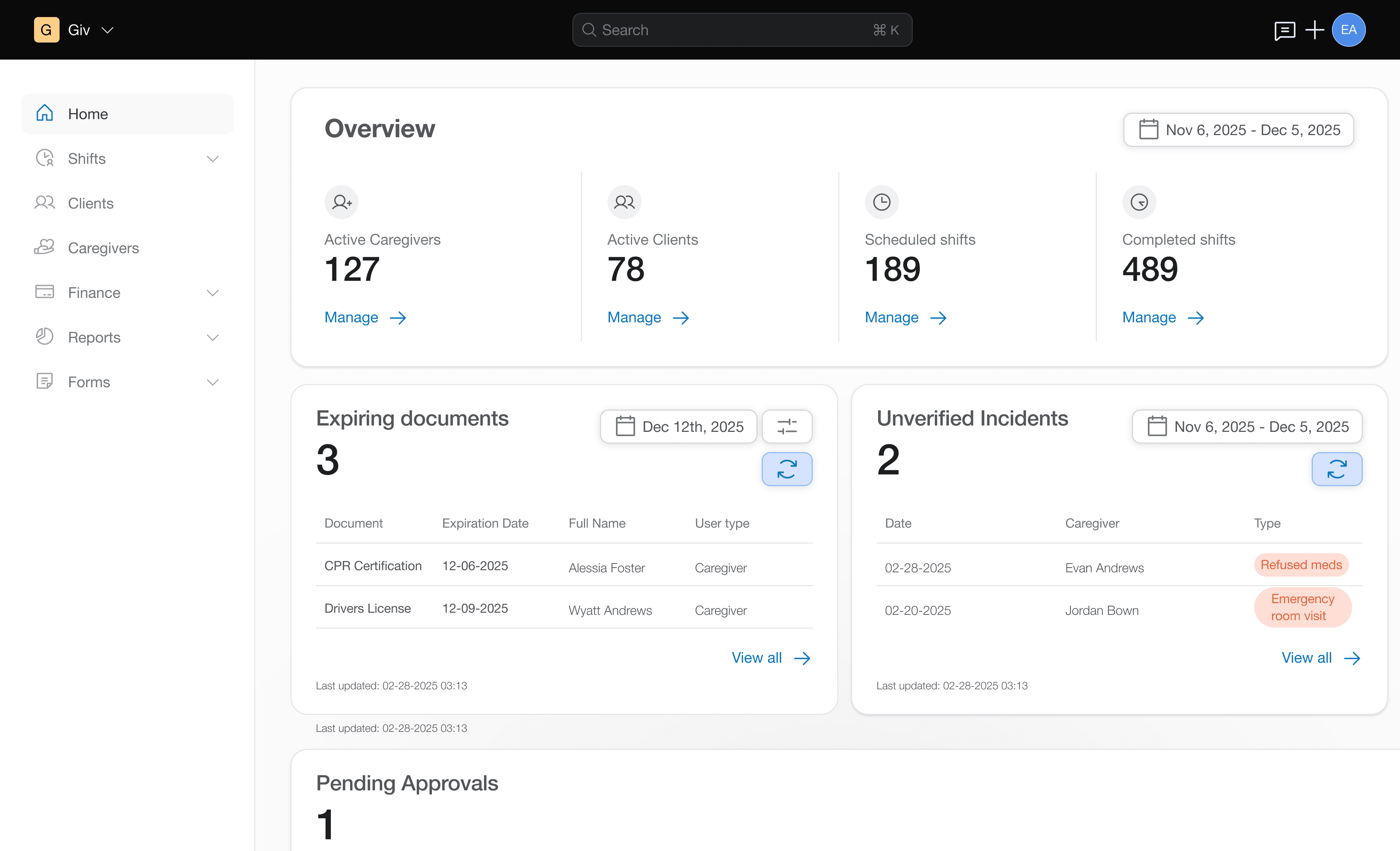The height and width of the screenshot is (851, 1400).
Task: Click the Giv workspace logo
Action: [x=46, y=30]
